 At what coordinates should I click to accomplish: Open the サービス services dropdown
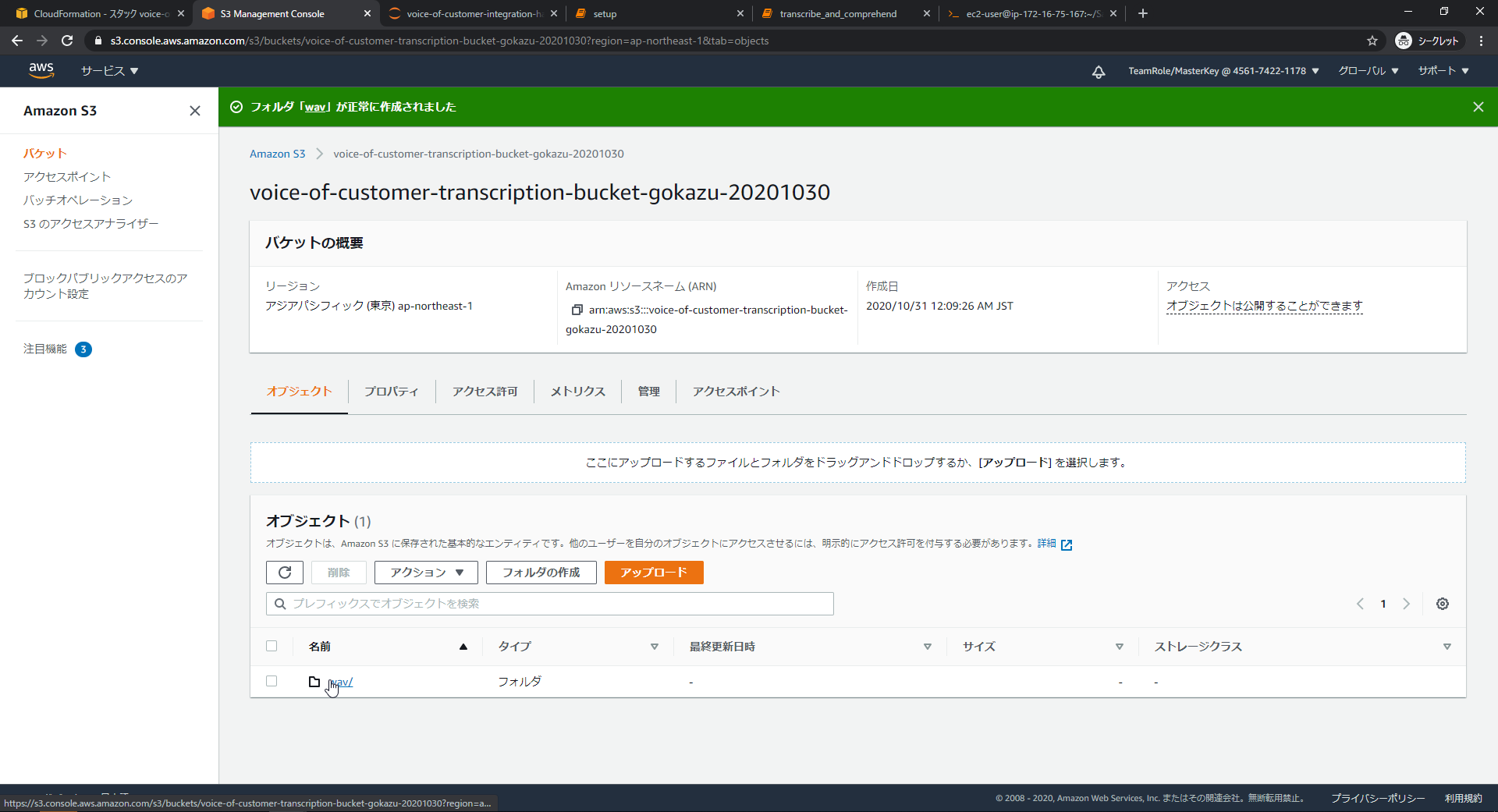(x=110, y=71)
